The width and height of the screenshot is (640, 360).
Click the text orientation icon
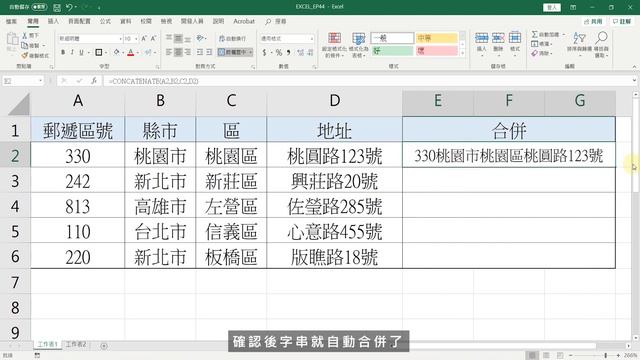(x=200, y=38)
